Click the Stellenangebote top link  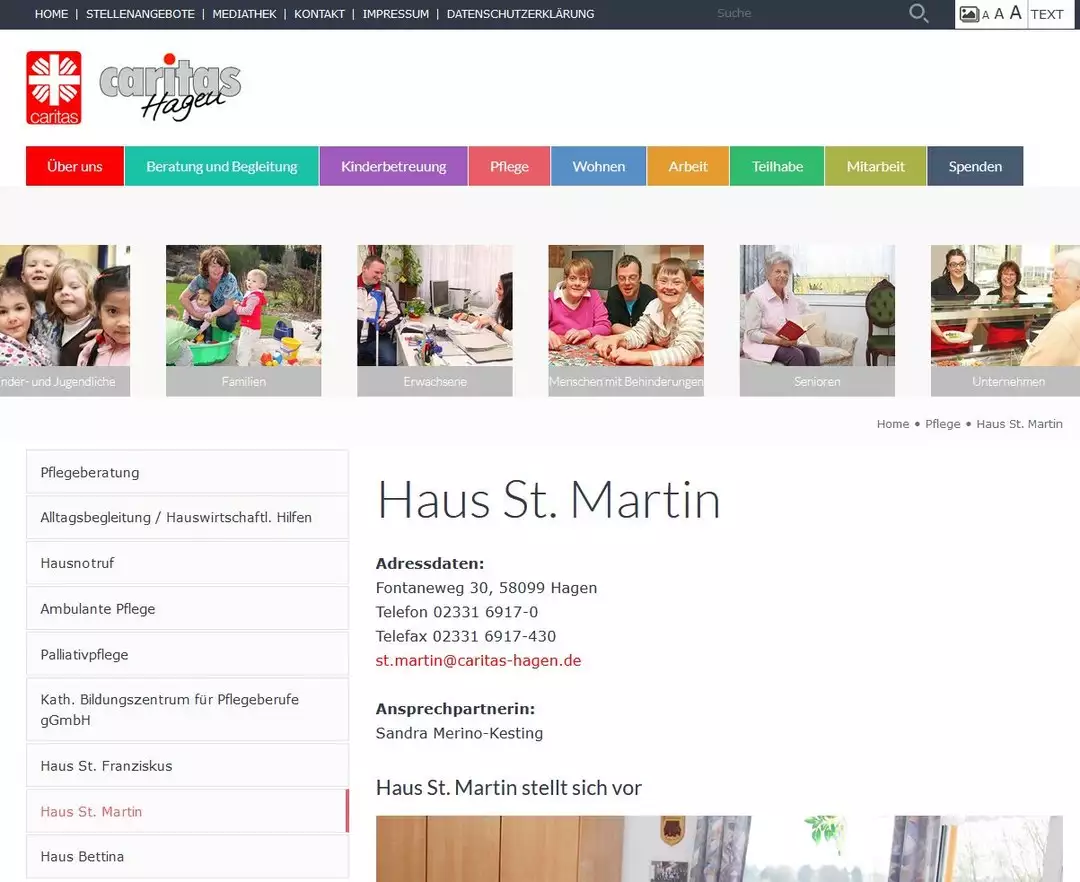pyautogui.click(x=140, y=14)
